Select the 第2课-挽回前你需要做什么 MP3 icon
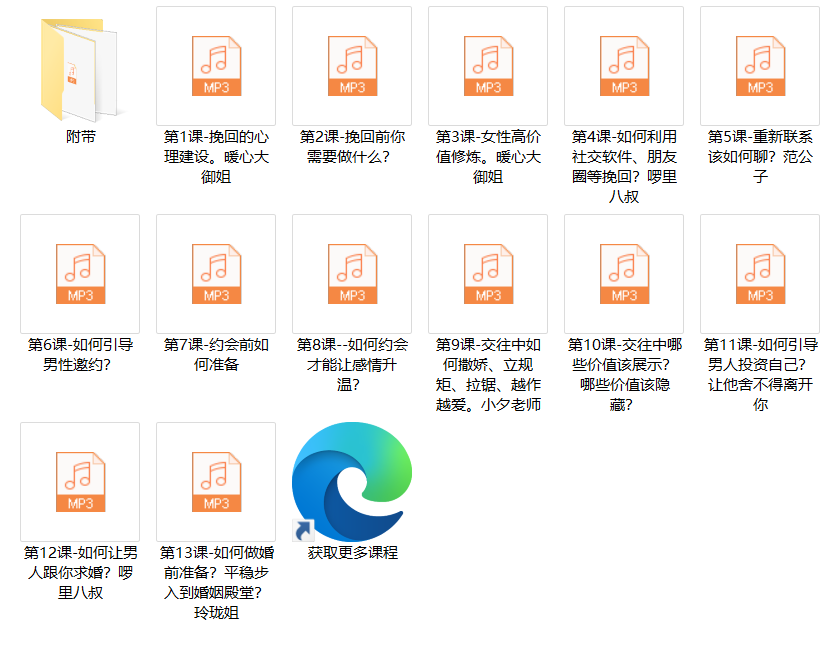 352,66
